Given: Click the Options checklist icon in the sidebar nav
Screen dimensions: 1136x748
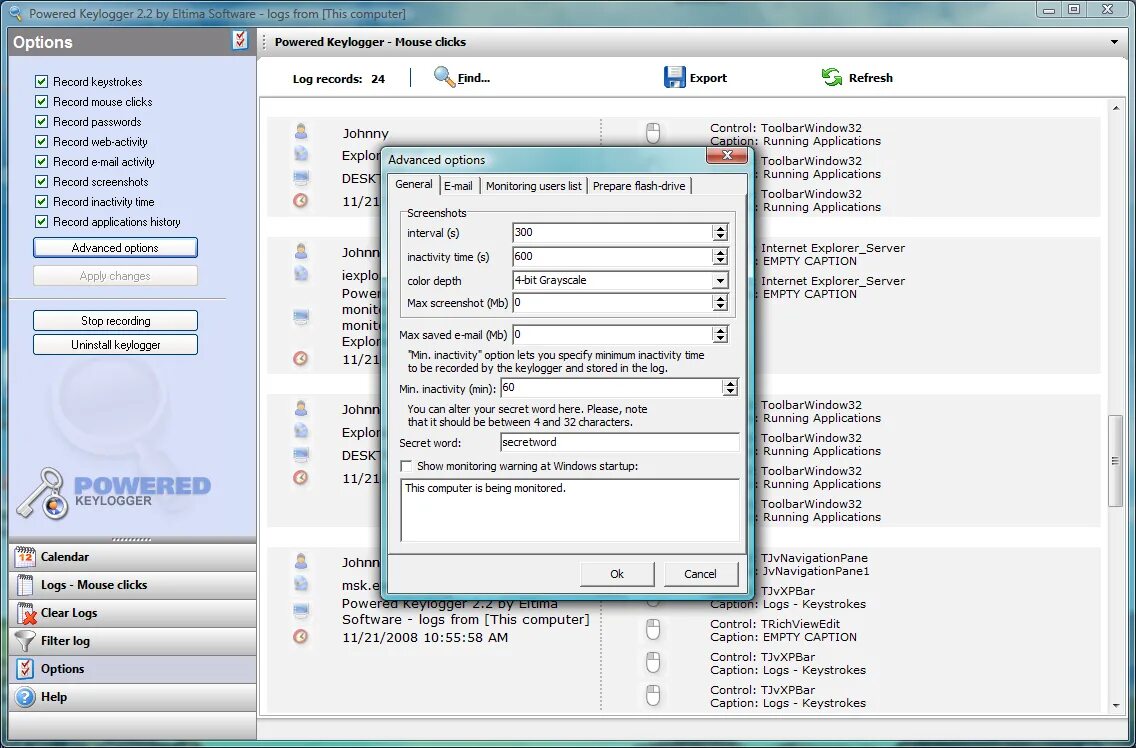Looking at the screenshot, I should tap(25, 668).
